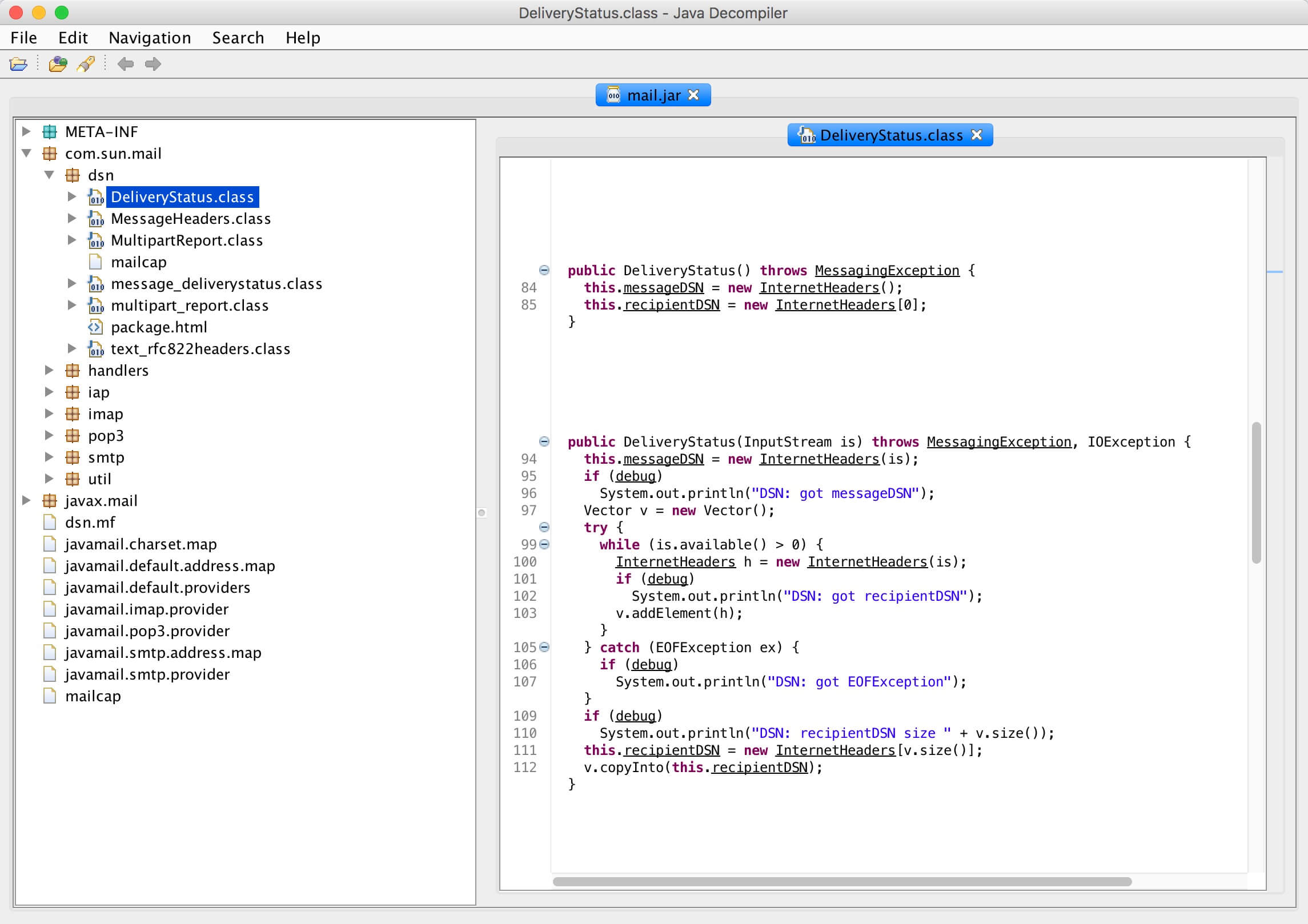
Task: Select the mail.jar tab
Action: [653, 95]
